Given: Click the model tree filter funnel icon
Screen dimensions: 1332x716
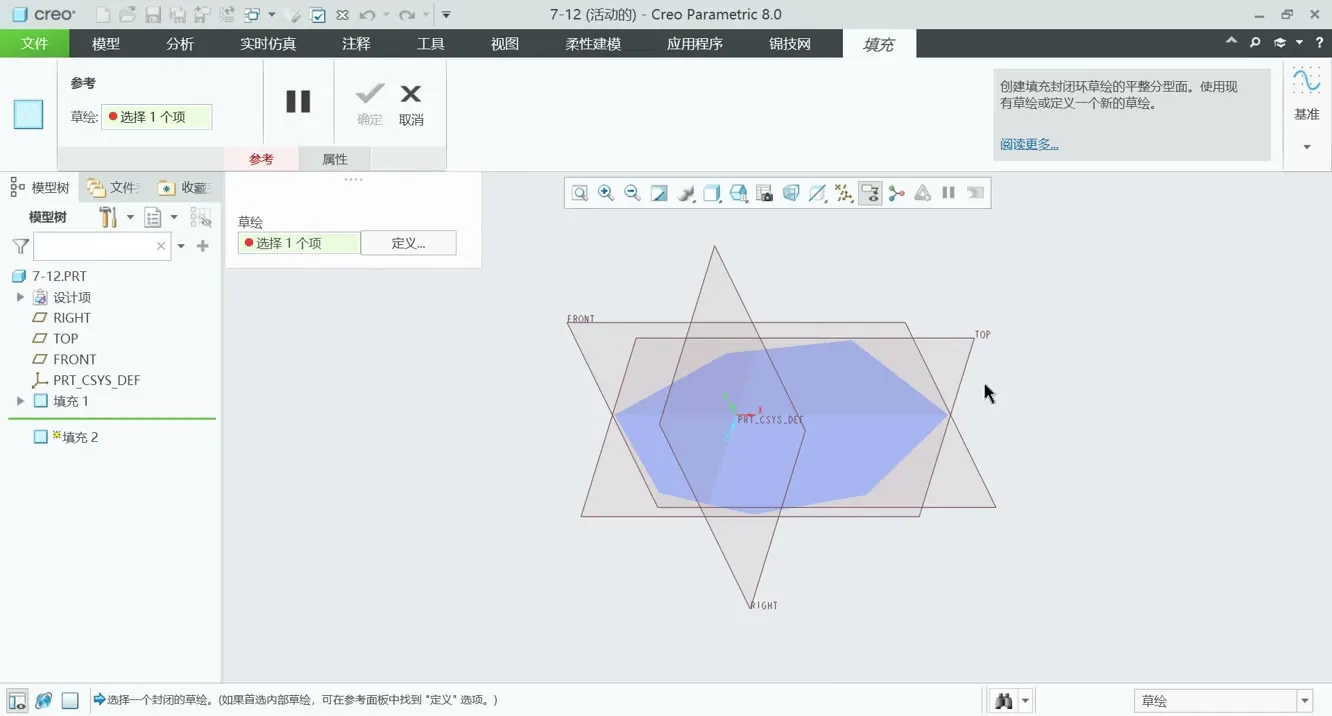Looking at the screenshot, I should click(20, 246).
